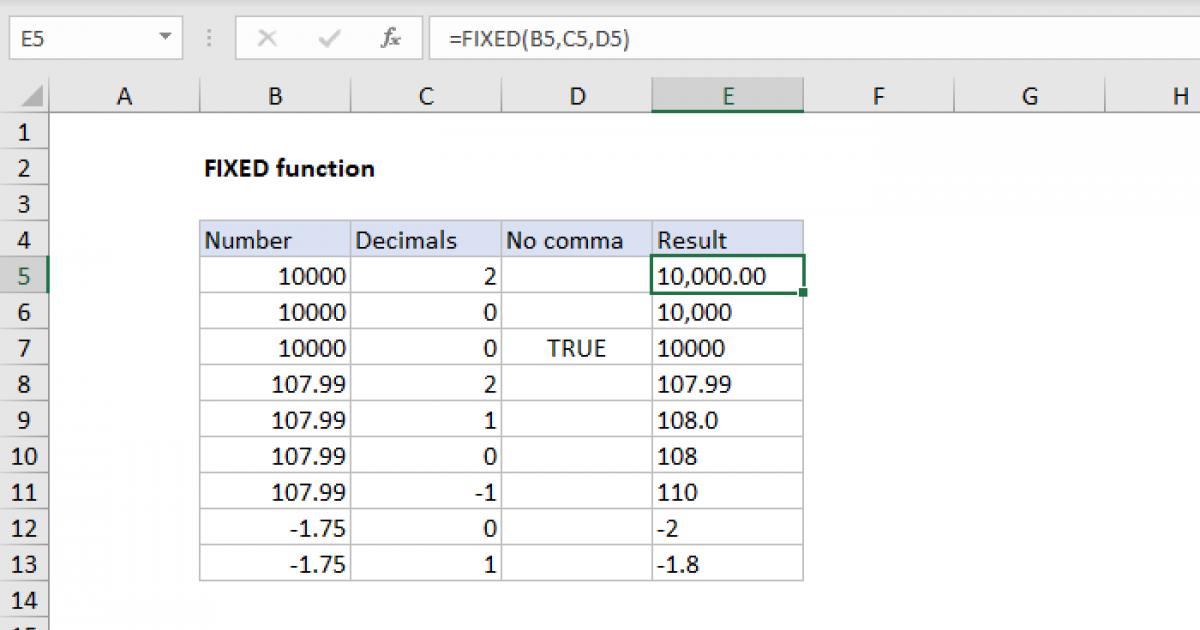Viewport: 1200px width, 630px height.
Task: Click the formula bar resize dots handle
Action: coord(209,39)
